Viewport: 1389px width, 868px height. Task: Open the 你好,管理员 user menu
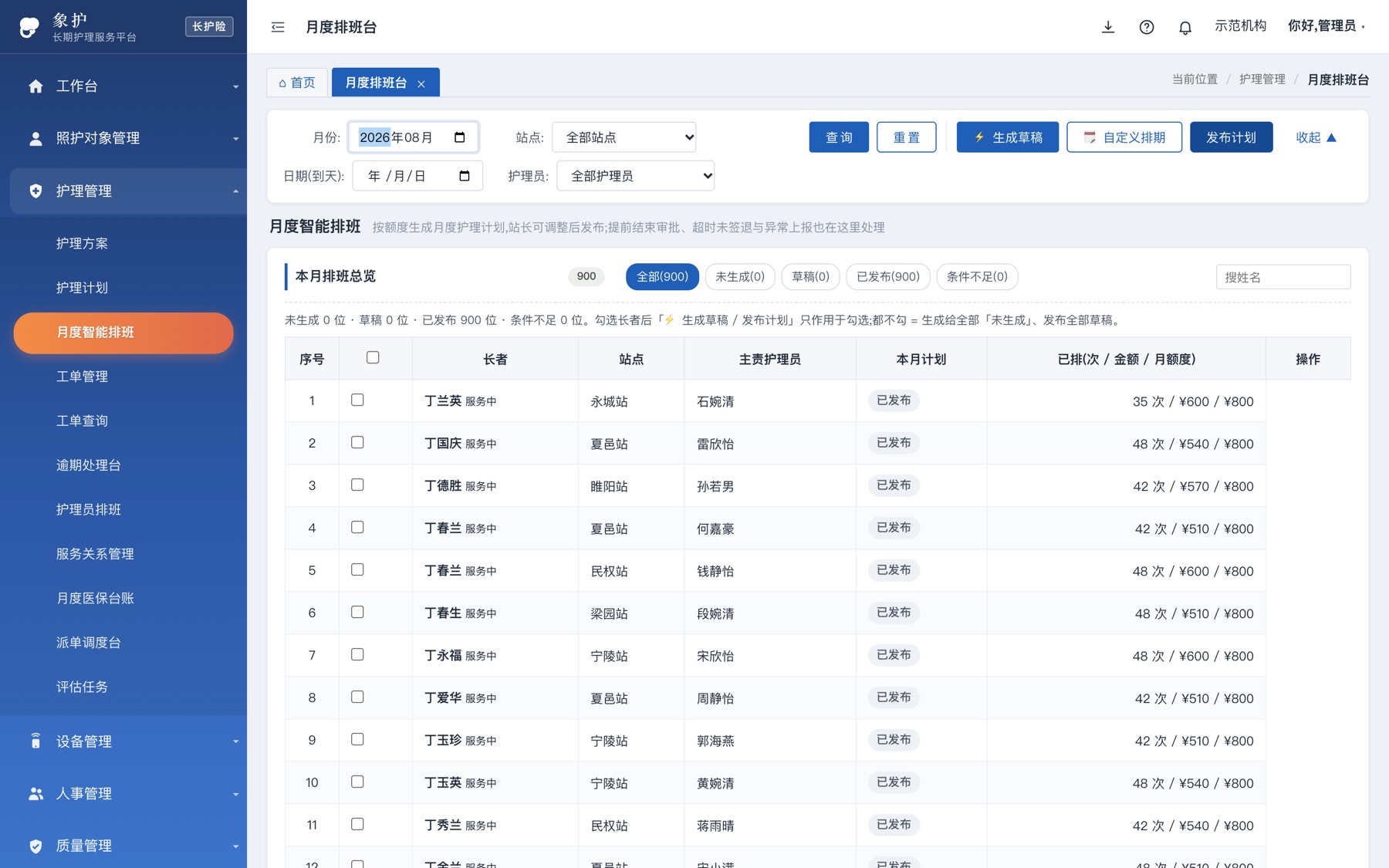click(x=1326, y=26)
